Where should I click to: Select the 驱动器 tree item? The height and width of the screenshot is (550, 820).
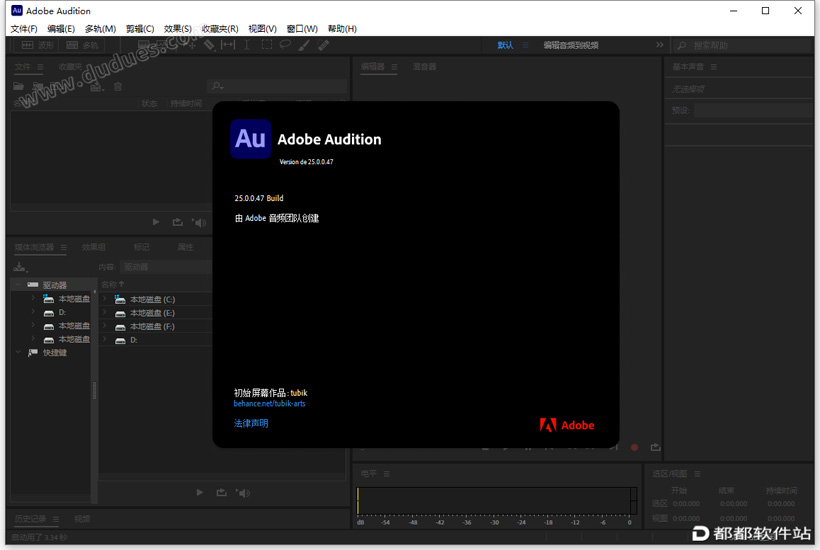point(54,285)
